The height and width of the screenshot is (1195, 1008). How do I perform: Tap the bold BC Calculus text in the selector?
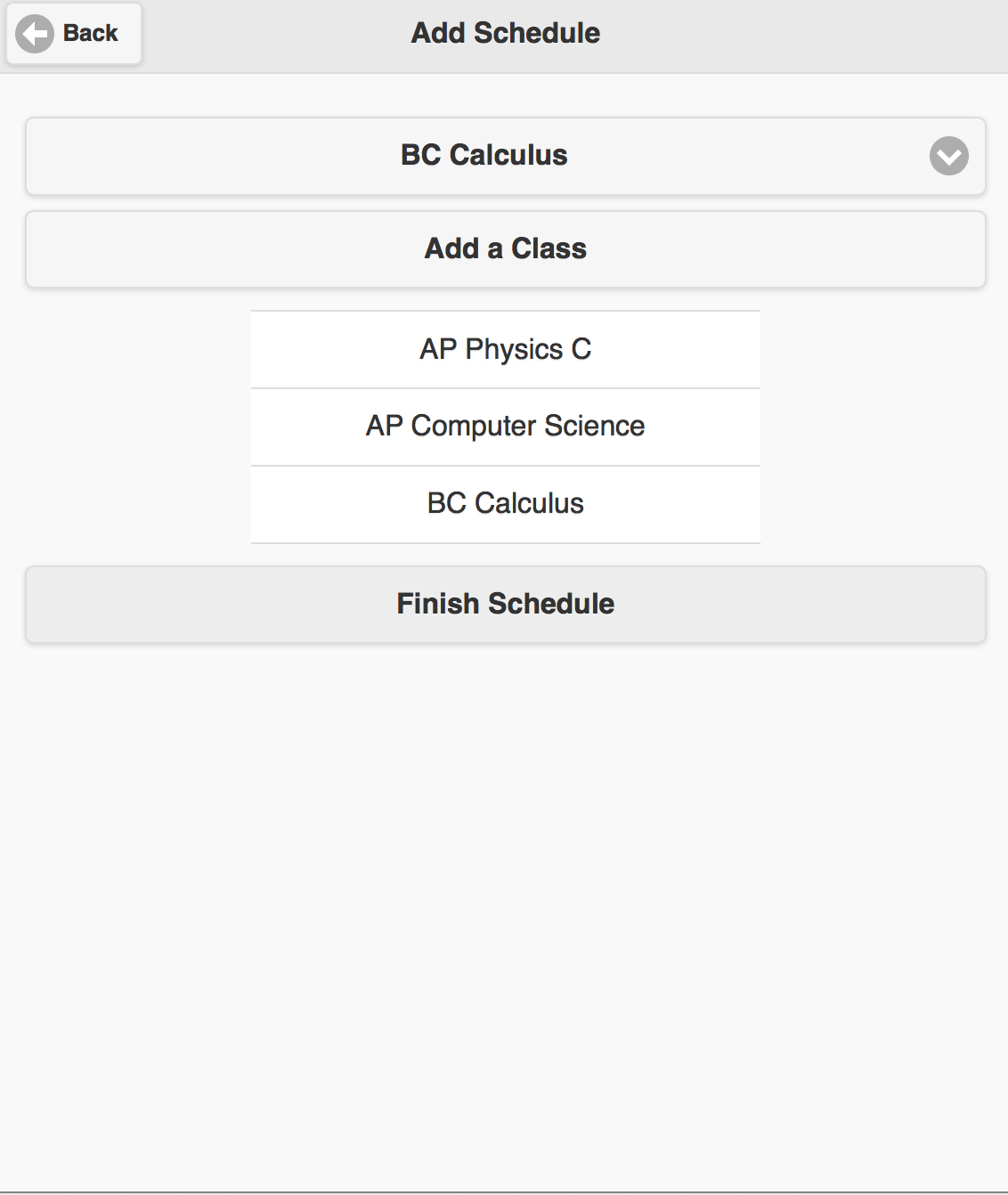pyautogui.click(x=484, y=155)
